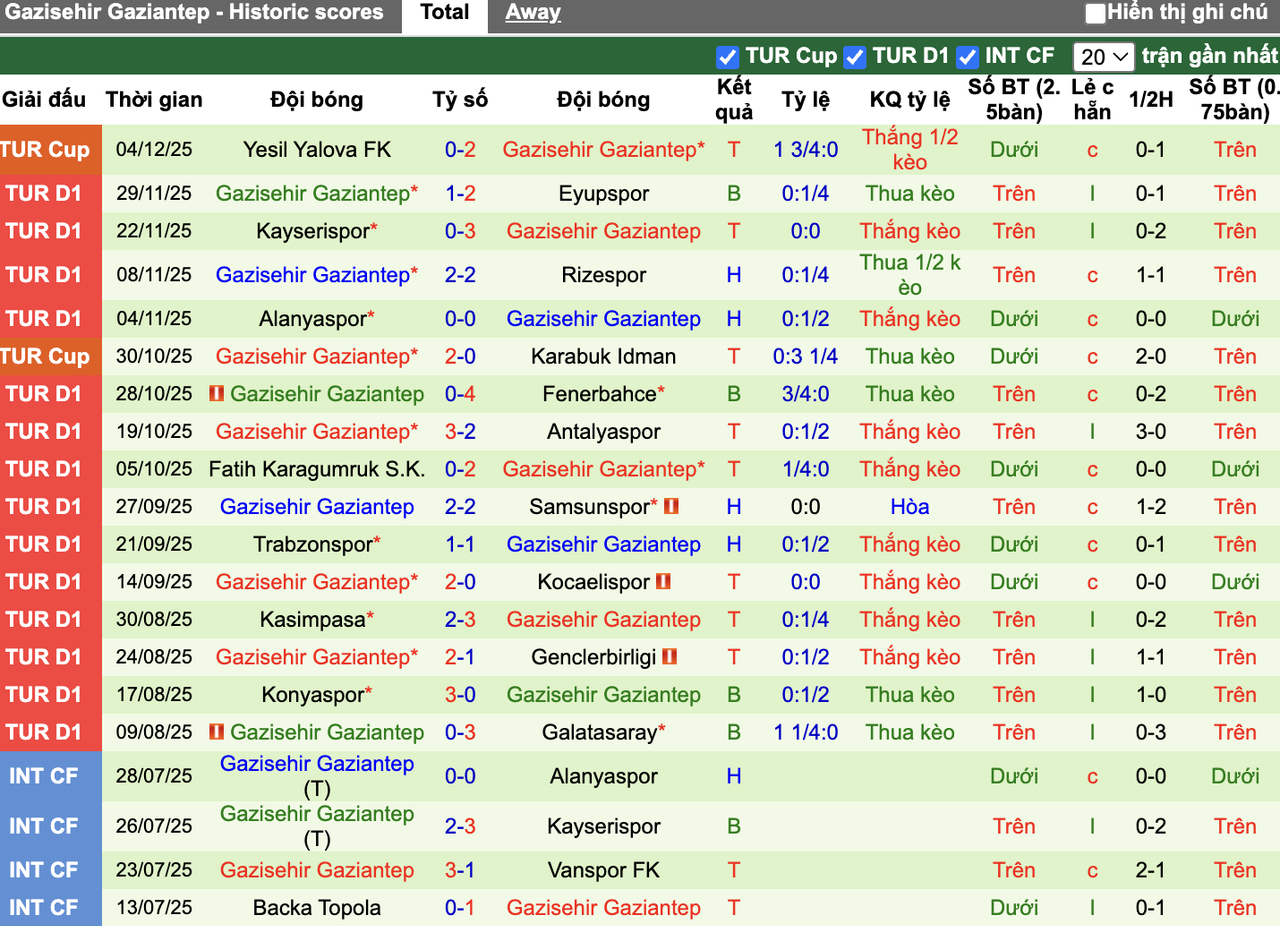
Task: Open Konyaspor team link
Action: click(x=313, y=695)
